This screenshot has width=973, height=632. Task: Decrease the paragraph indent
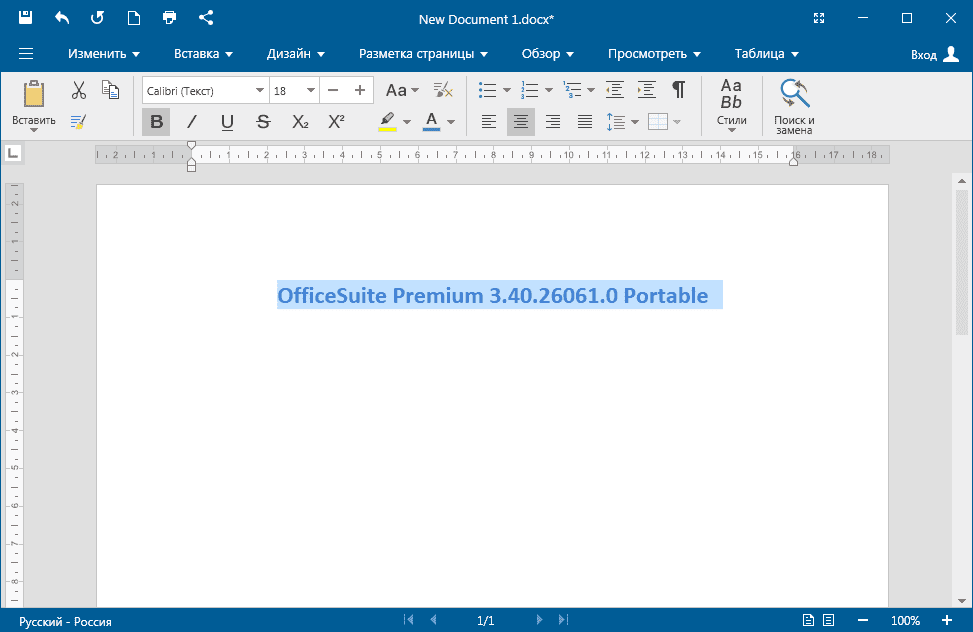[614, 90]
